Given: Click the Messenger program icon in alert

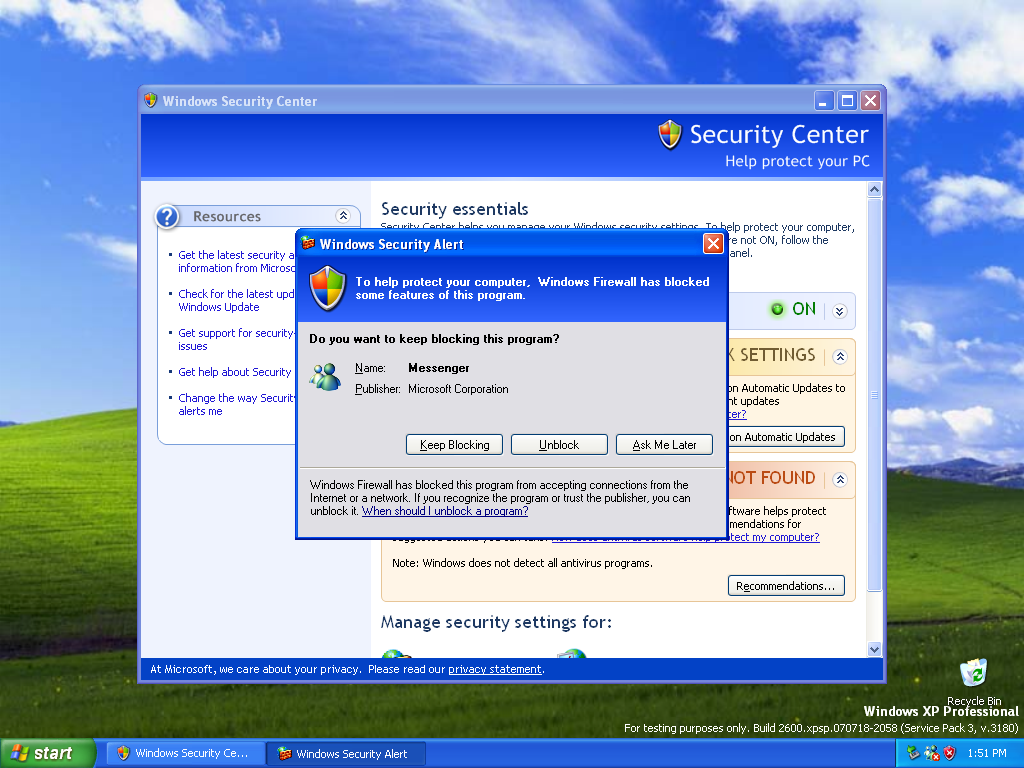Looking at the screenshot, I should tap(325, 377).
